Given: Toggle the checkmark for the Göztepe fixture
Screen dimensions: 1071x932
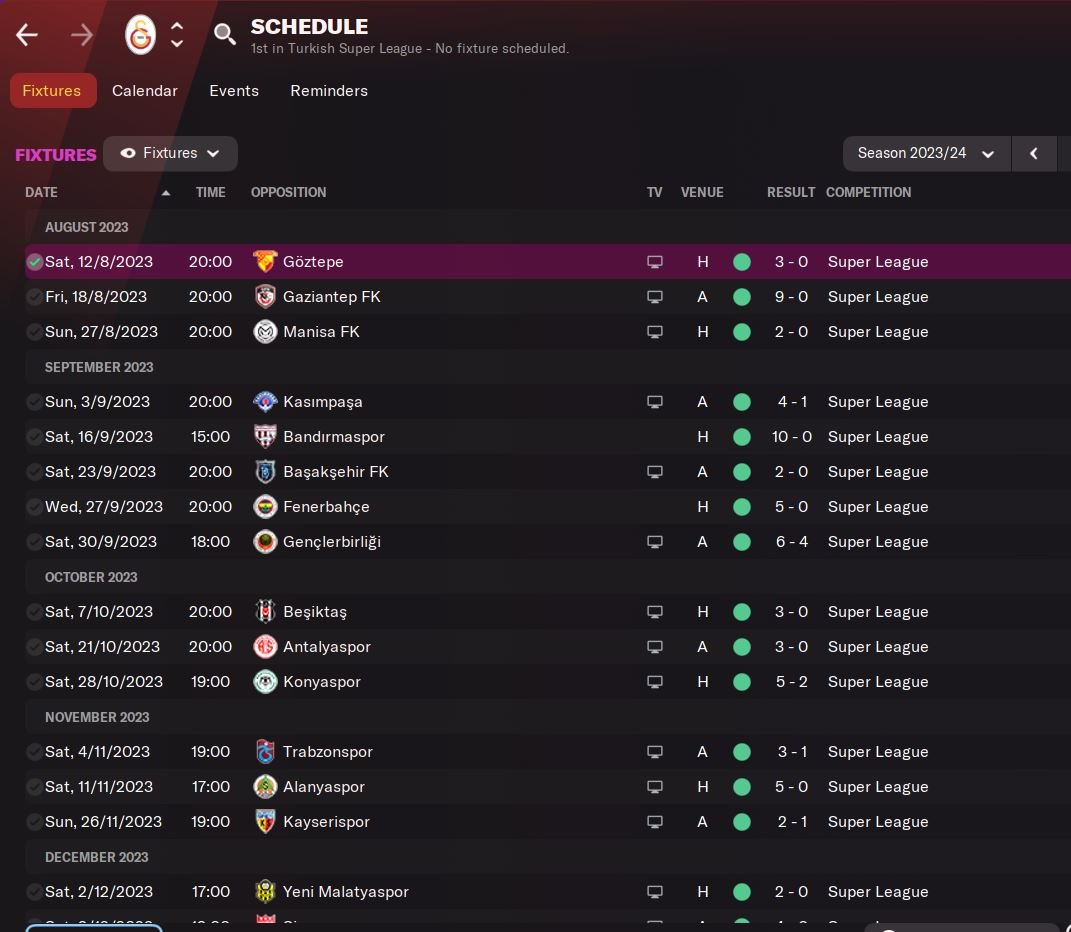Looking at the screenshot, I should [x=35, y=262].
